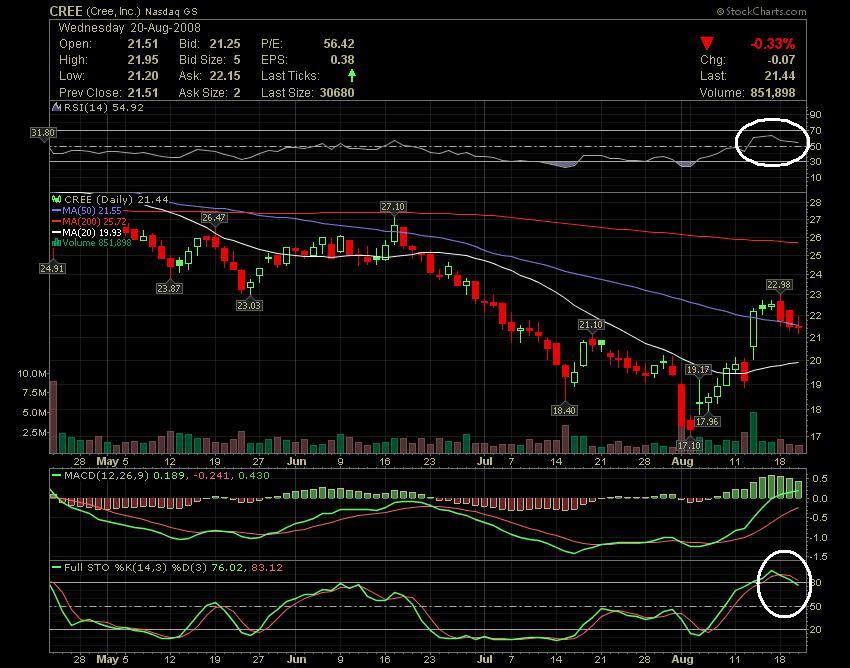
Task: Click the 17.10 price low label
Action: (690, 446)
